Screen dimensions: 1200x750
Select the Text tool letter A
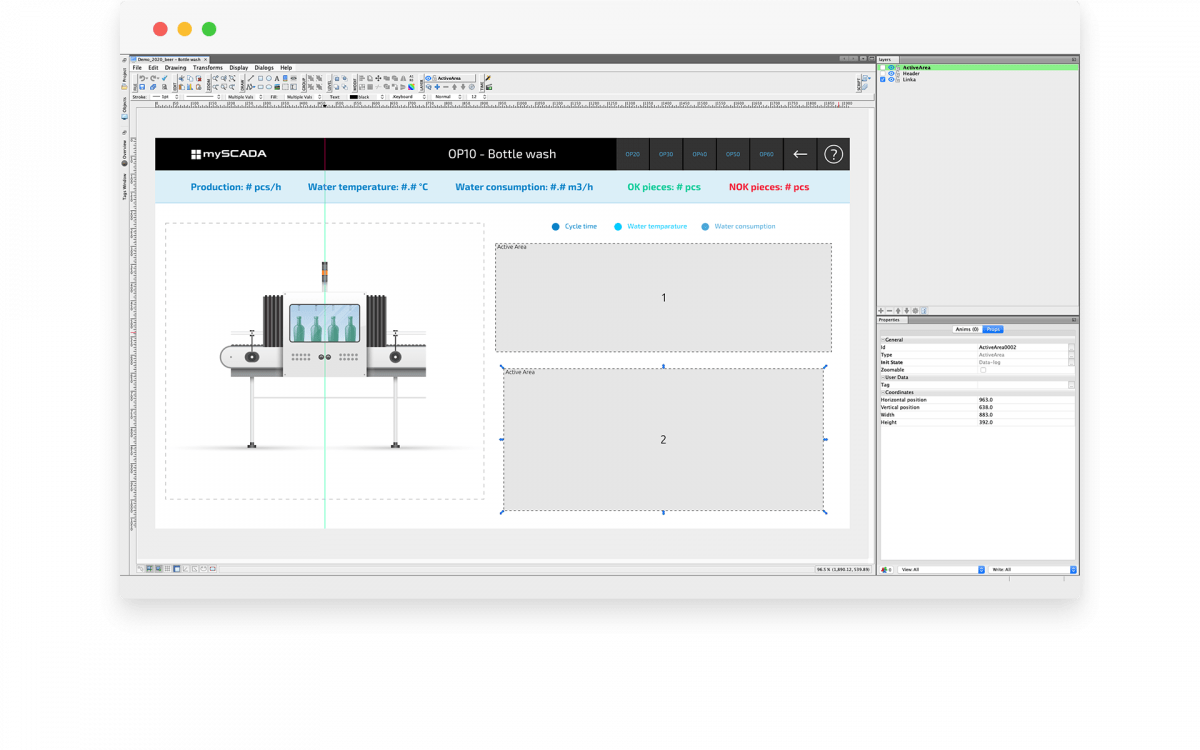(x=277, y=78)
